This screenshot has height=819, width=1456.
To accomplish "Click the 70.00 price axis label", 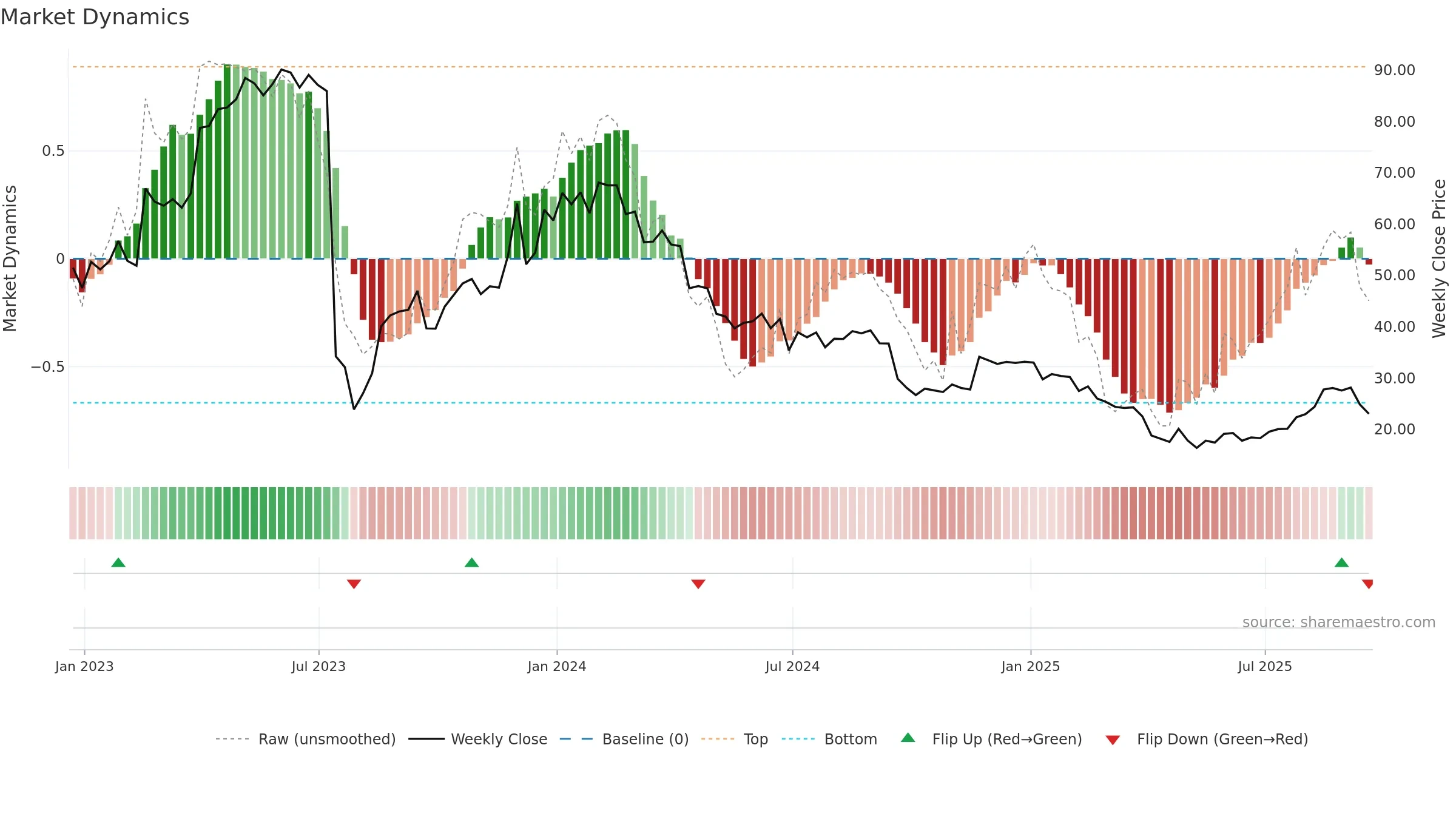I will 1395,173.
